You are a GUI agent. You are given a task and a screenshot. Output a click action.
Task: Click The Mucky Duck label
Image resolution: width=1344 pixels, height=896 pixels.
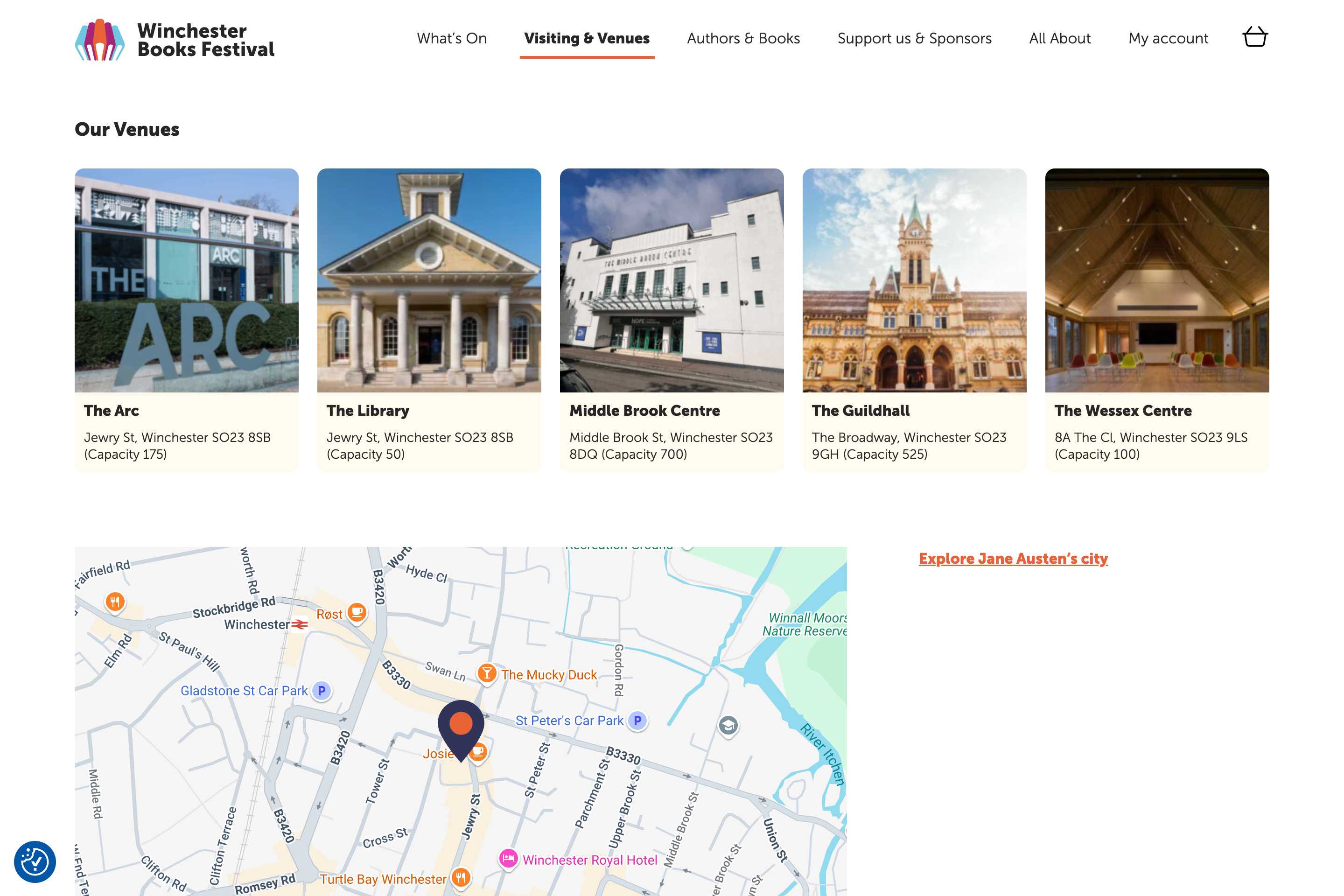(549, 674)
